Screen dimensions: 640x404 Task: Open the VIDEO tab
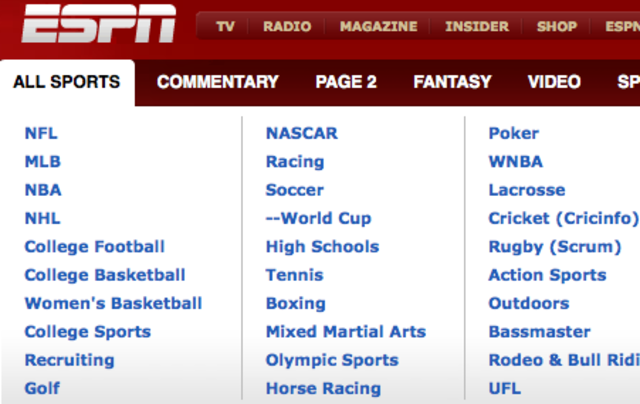click(x=554, y=82)
